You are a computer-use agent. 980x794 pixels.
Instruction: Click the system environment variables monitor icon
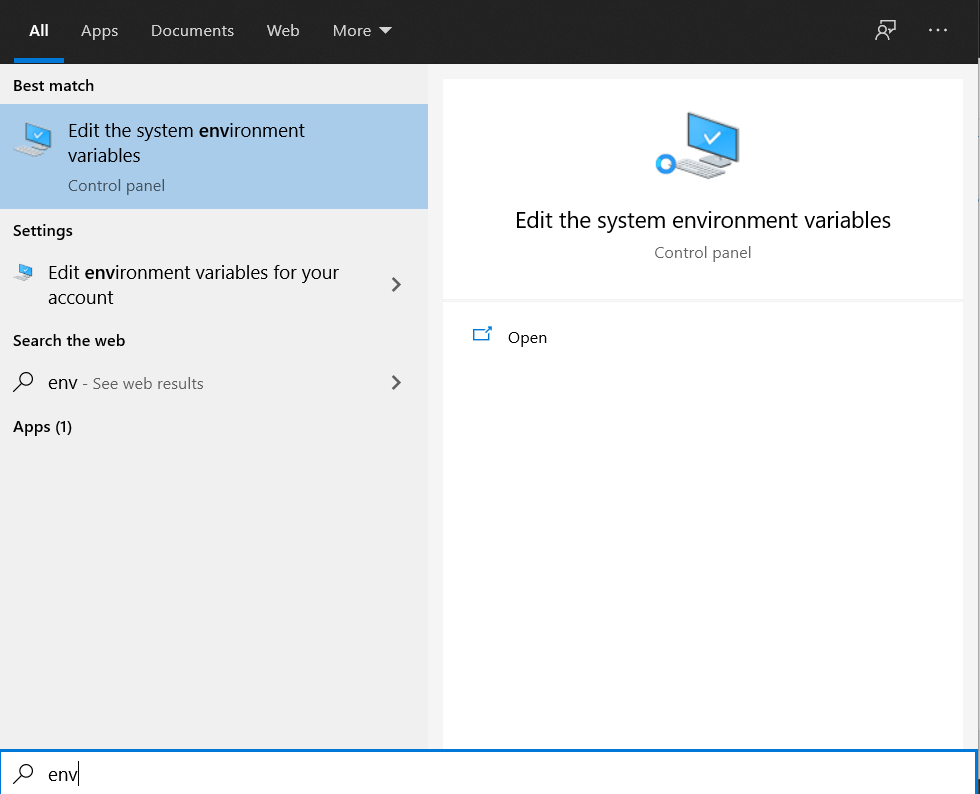[697, 146]
